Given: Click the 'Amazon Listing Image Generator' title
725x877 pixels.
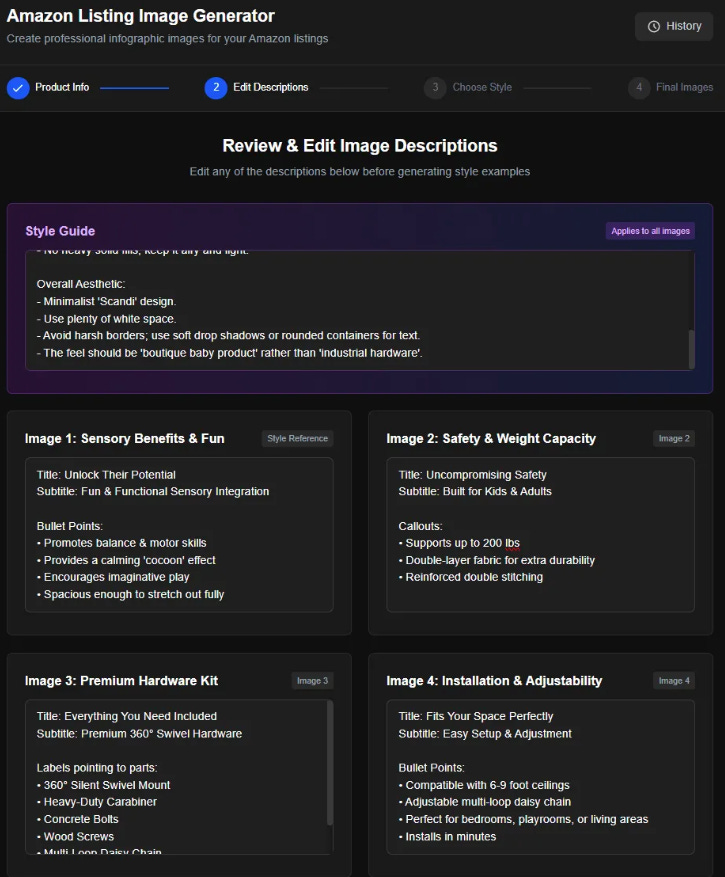Looking at the screenshot, I should click(x=140, y=16).
